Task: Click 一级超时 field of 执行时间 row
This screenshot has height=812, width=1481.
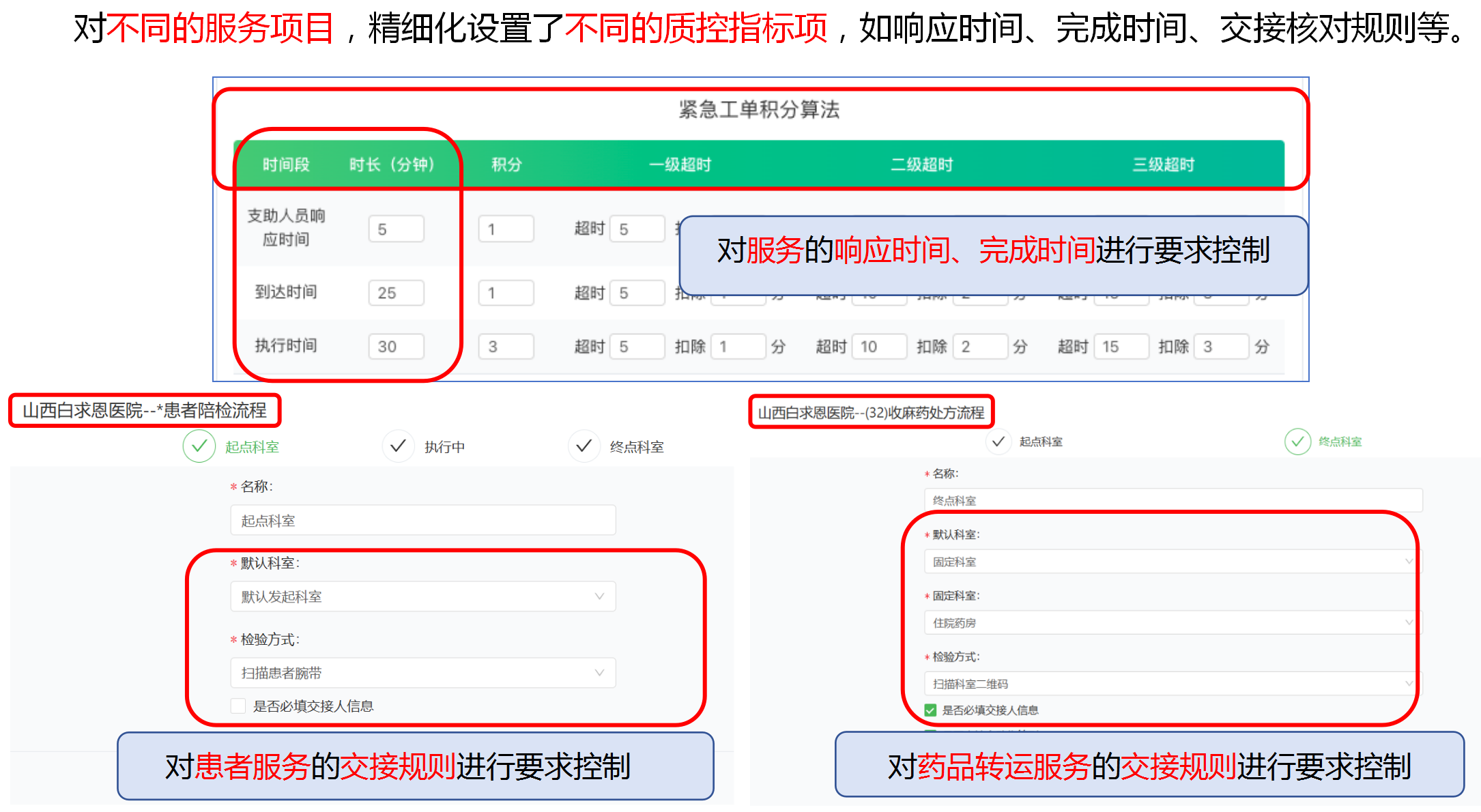Action: [637, 346]
